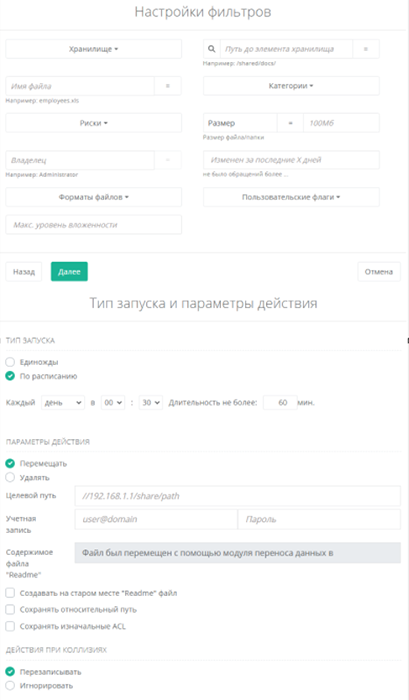Click the Целевой путь input field
The width and height of the screenshot is (409, 700).
[238, 496]
